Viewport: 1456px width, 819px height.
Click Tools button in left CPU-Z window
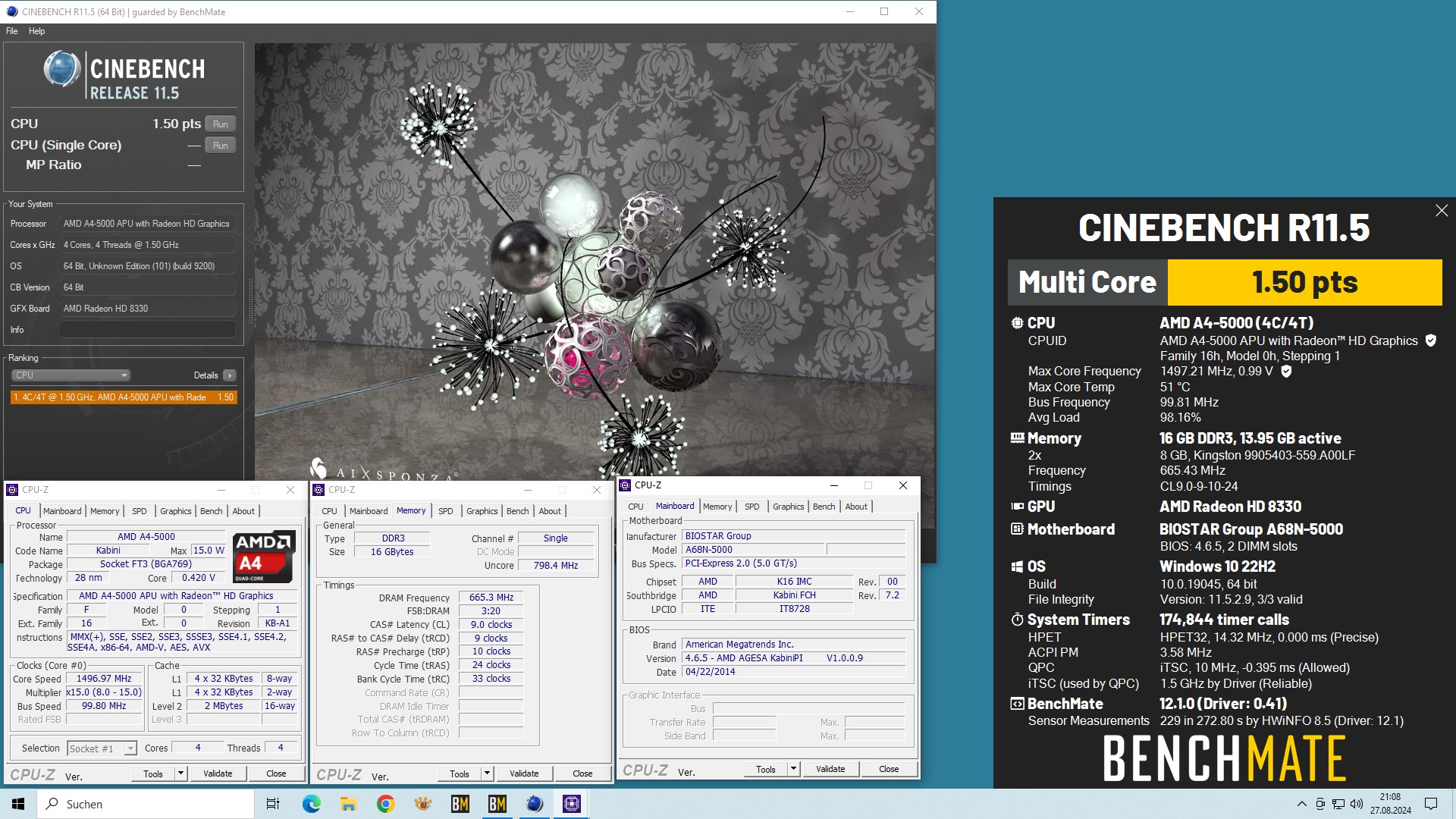point(153,773)
